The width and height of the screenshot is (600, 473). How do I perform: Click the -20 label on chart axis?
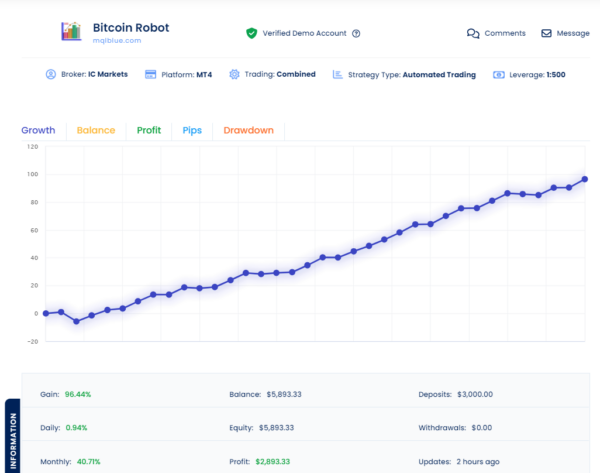(x=33, y=341)
